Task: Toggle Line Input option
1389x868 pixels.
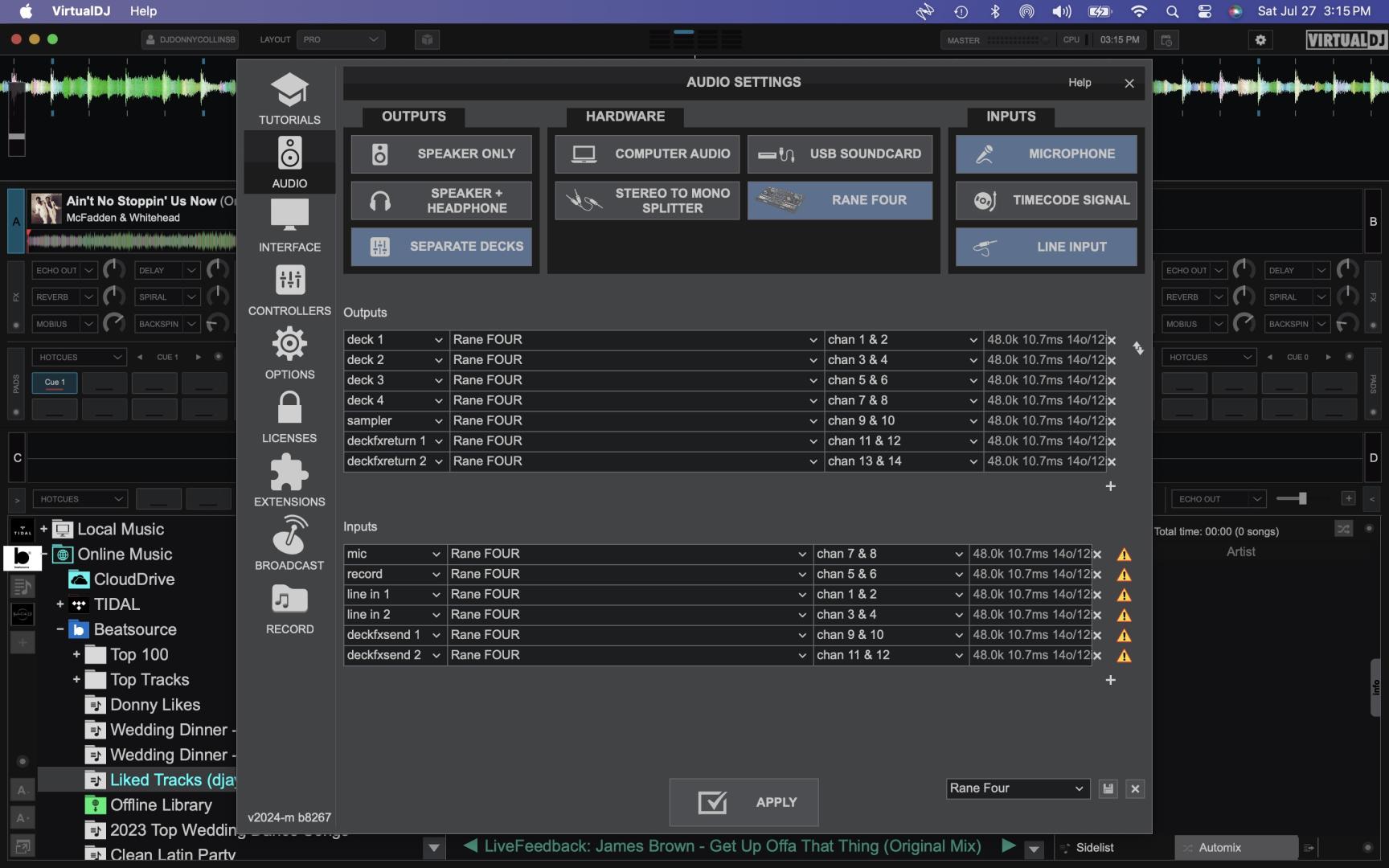Action: pyautogui.click(x=1047, y=247)
